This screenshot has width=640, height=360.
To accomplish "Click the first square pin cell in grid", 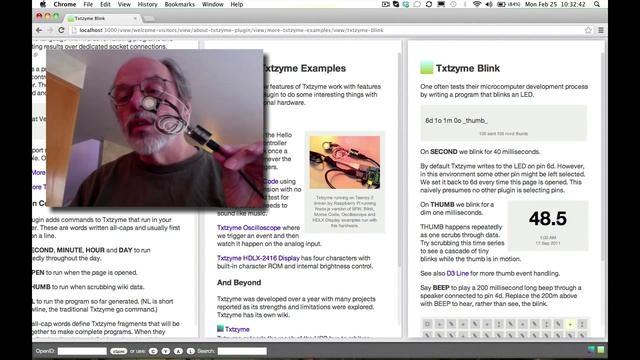I will coord(427,324).
